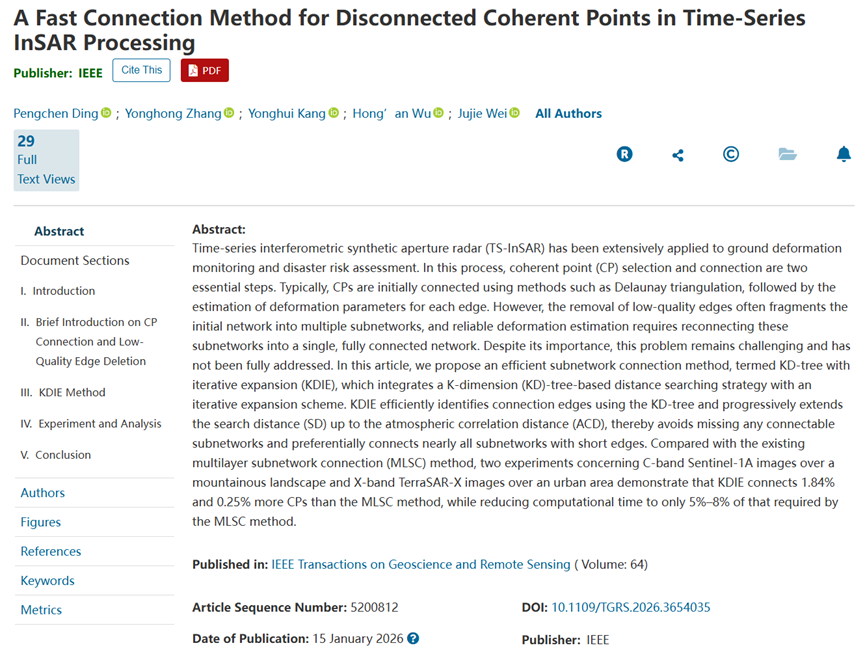Image resolution: width=865 pixels, height=652 pixels.
Task: Download the article PDF
Action: click(205, 70)
